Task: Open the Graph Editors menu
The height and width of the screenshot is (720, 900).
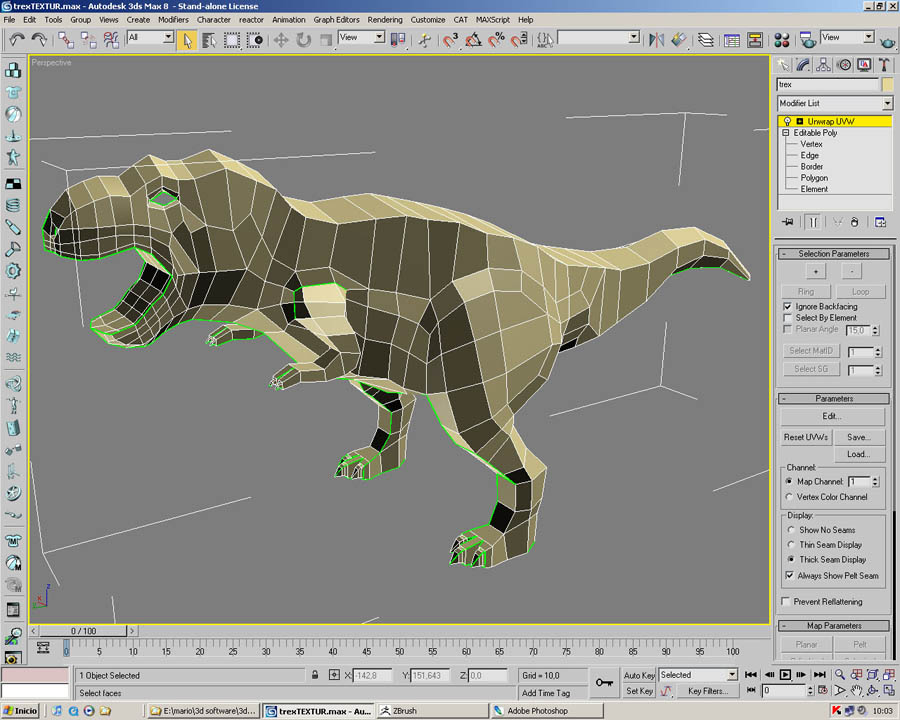Action: [336, 20]
